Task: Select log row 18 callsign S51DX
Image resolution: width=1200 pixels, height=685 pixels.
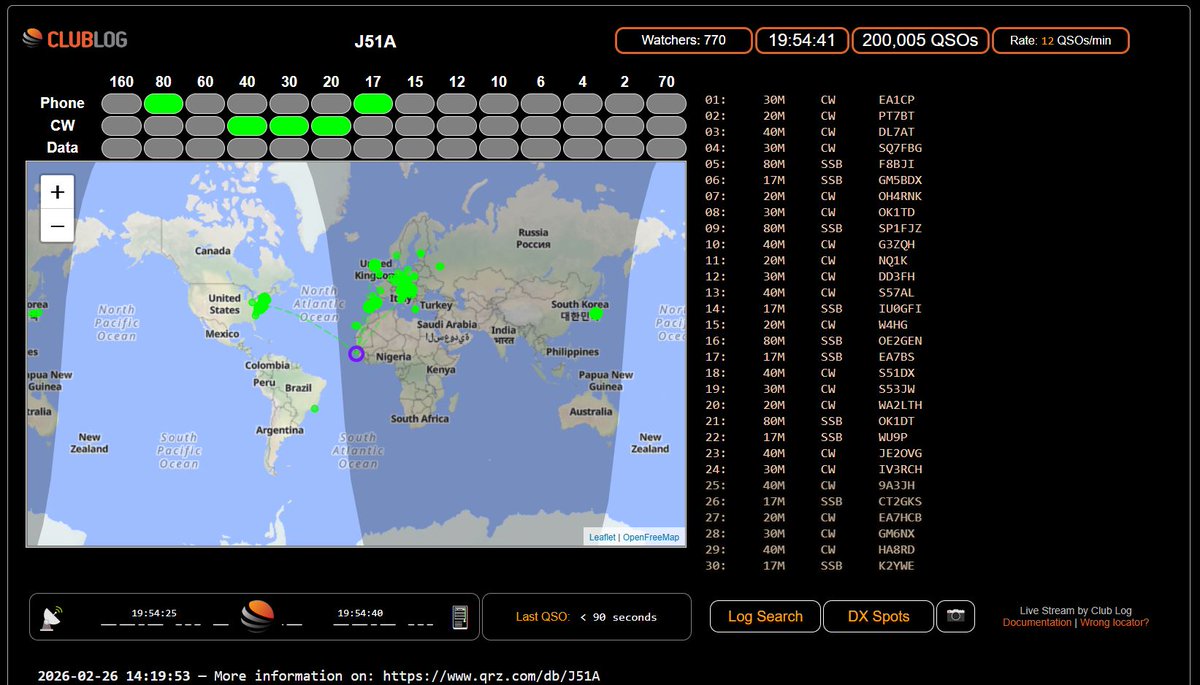Action: pyautogui.click(x=897, y=373)
